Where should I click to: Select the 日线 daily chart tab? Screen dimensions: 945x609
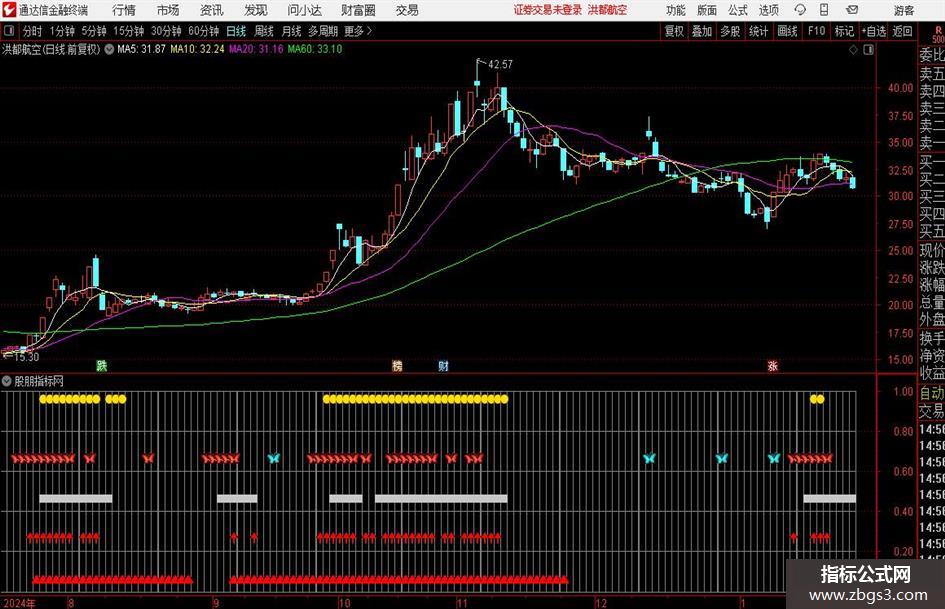tap(236, 31)
